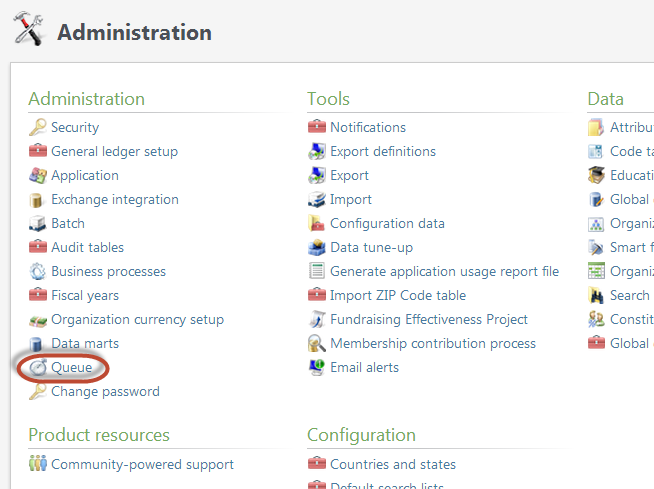Open Fundraising Effectiveness Project

[x=428, y=319]
